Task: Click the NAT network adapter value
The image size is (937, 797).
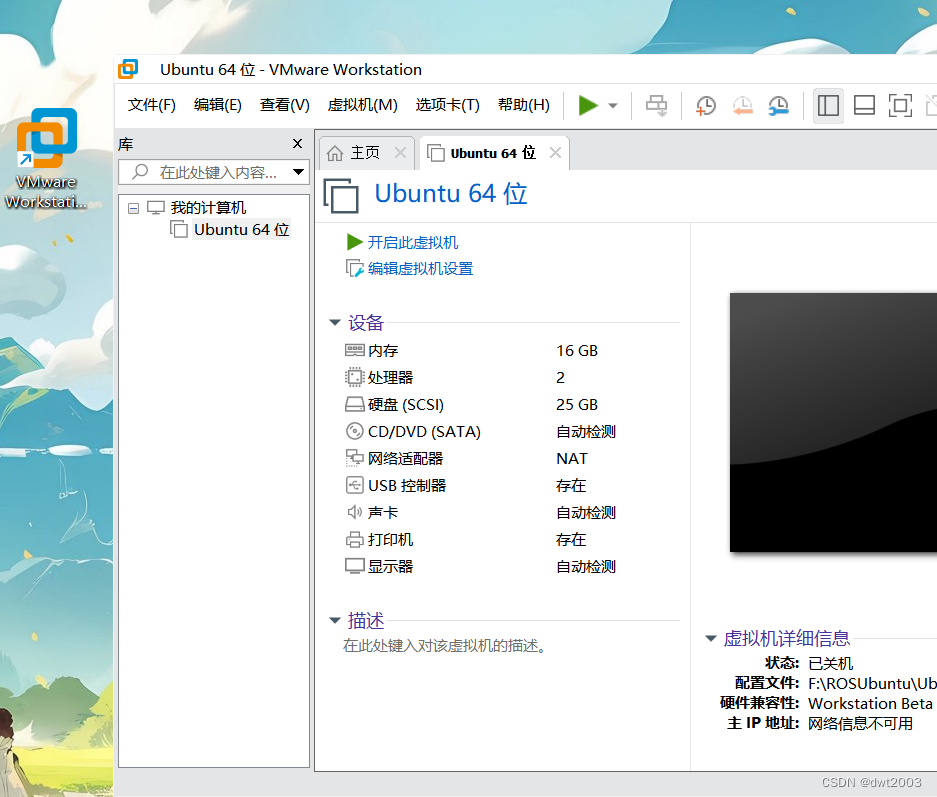Action: (x=572, y=459)
